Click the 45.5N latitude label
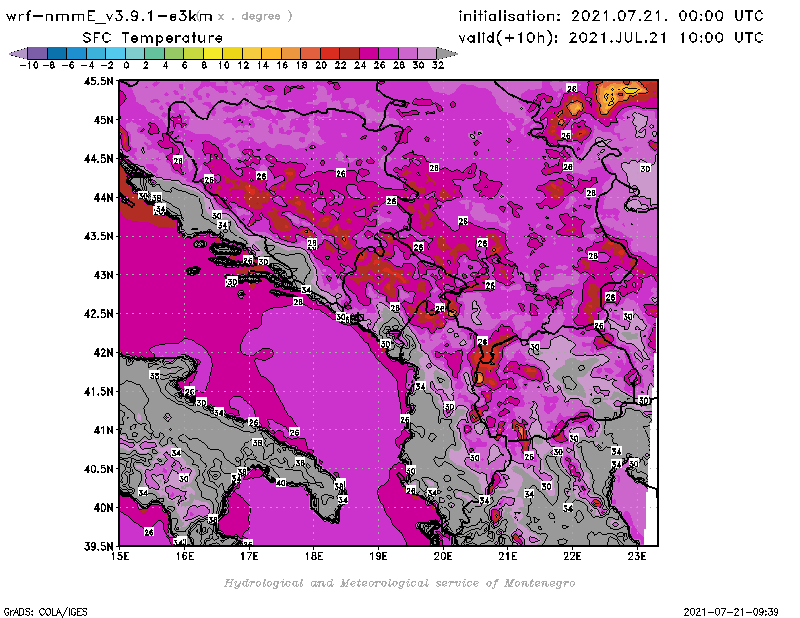Screen dimensions: 800x618 [98, 81]
